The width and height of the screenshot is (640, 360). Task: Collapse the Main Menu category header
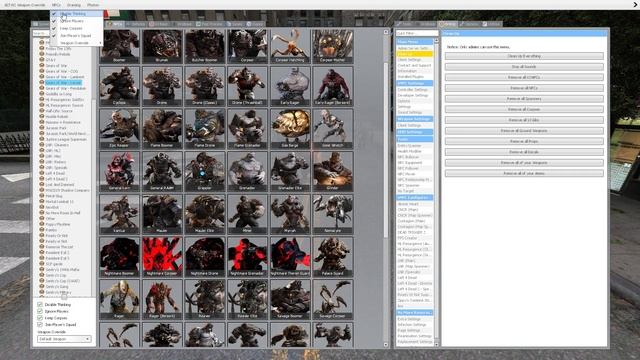pos(415,42)
